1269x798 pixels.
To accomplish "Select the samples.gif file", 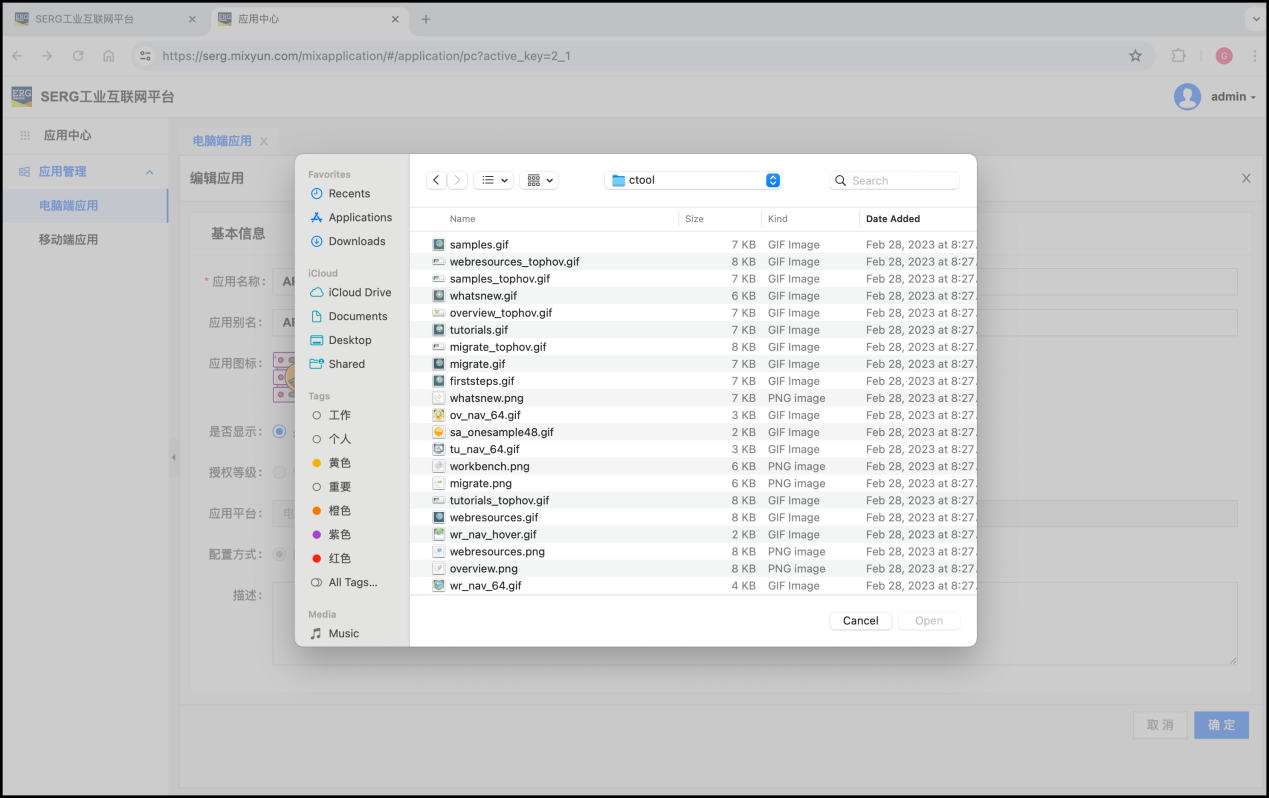I will tap(479, 245).
